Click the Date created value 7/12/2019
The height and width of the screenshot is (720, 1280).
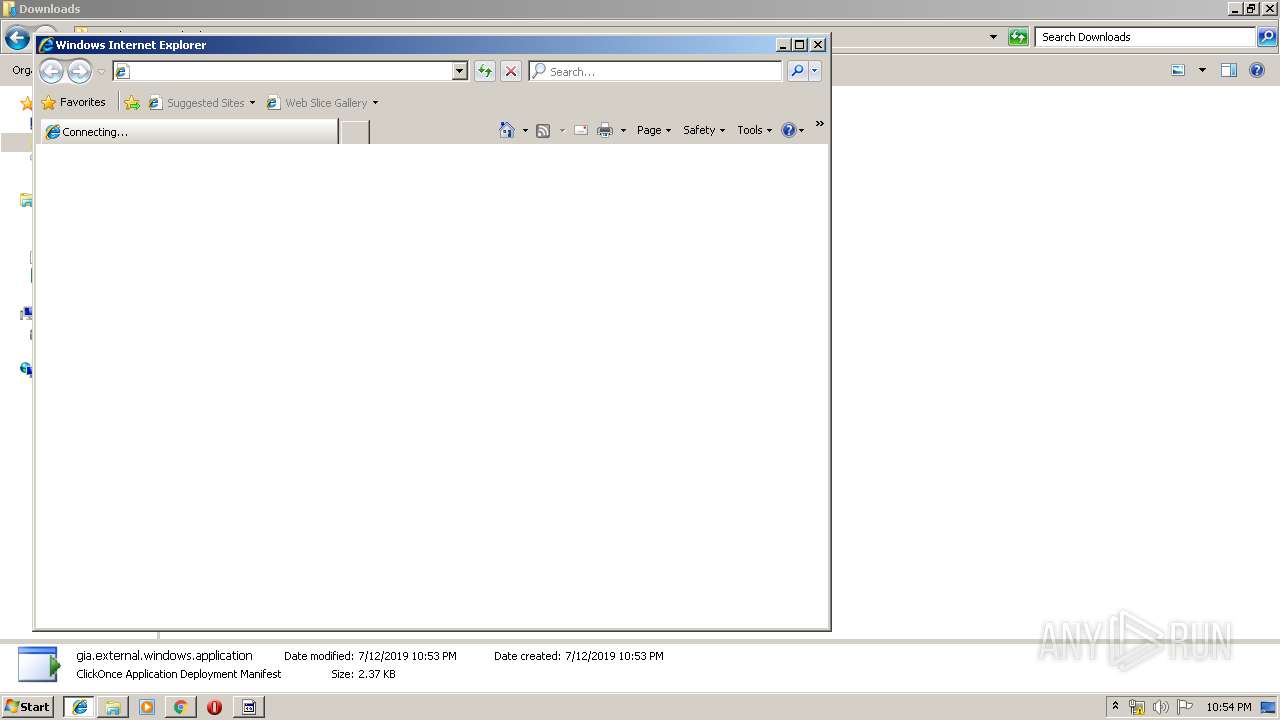614,656
